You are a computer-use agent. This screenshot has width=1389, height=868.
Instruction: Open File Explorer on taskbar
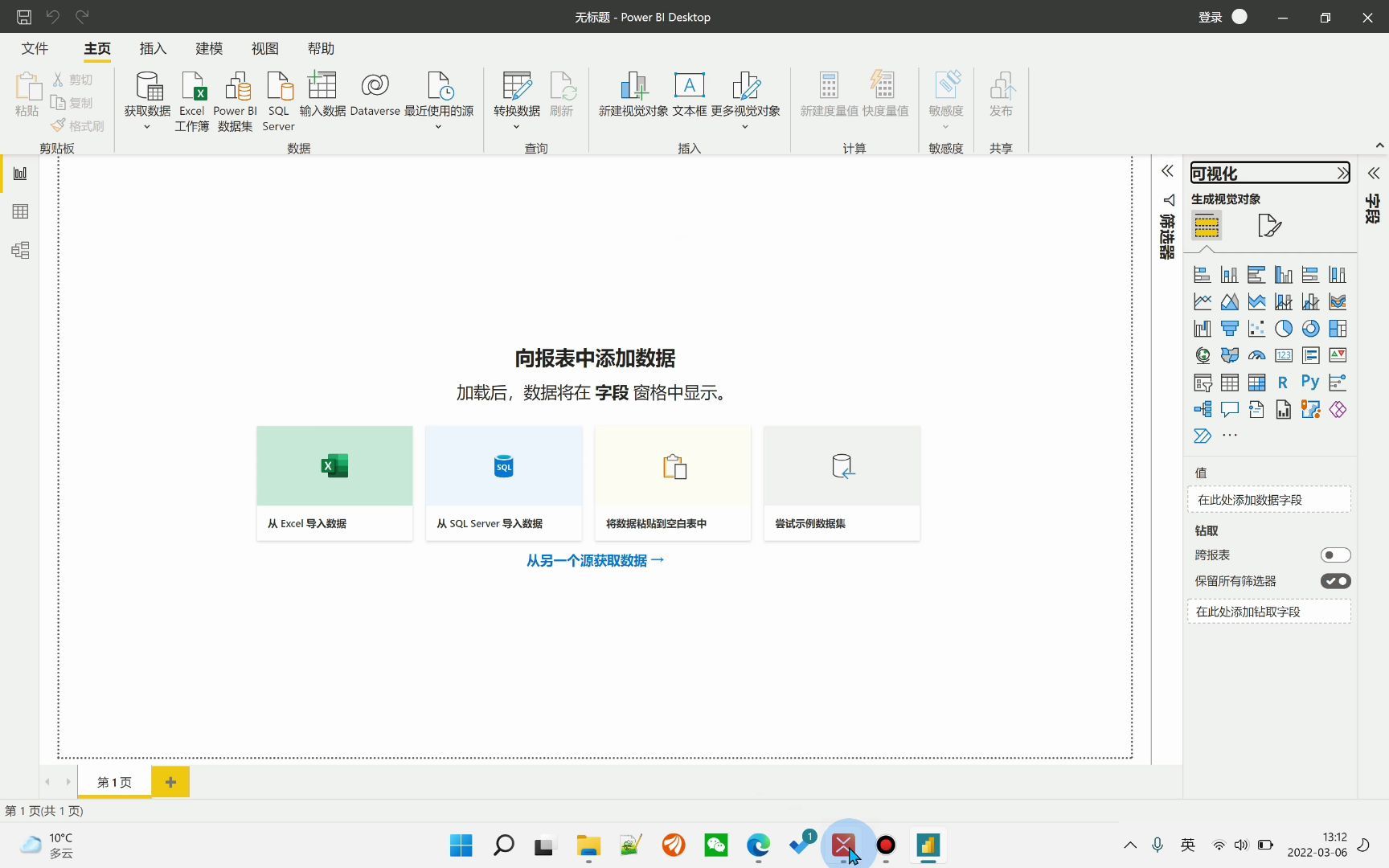(588, 845)
